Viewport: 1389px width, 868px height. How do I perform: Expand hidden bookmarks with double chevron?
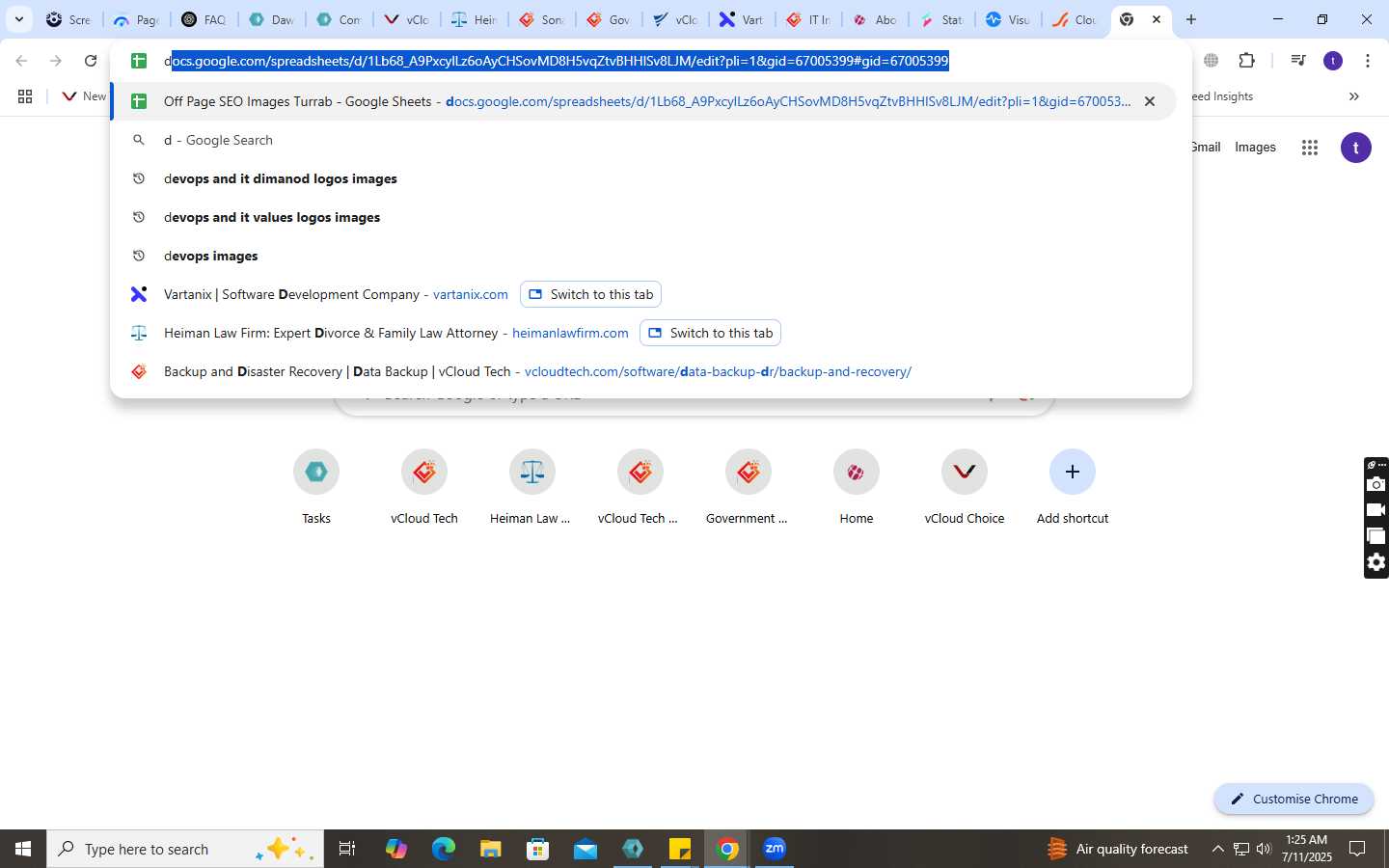(1354, 96)
